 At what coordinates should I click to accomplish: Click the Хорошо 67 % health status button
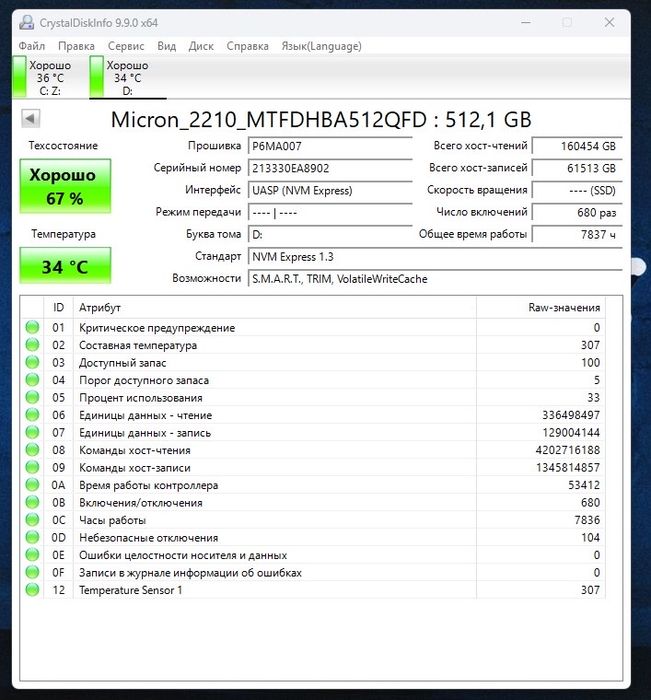65,186
